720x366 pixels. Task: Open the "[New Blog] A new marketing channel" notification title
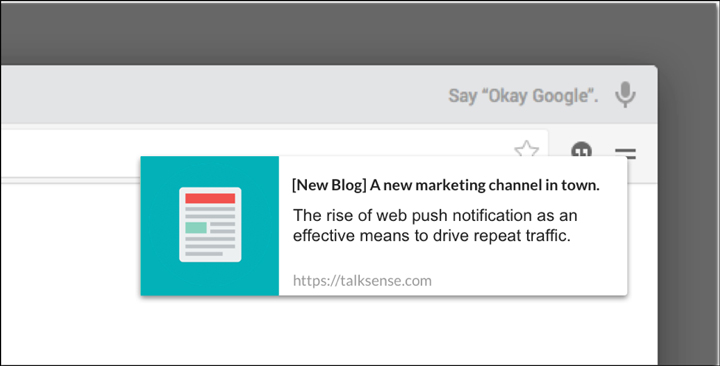[445, 185]
